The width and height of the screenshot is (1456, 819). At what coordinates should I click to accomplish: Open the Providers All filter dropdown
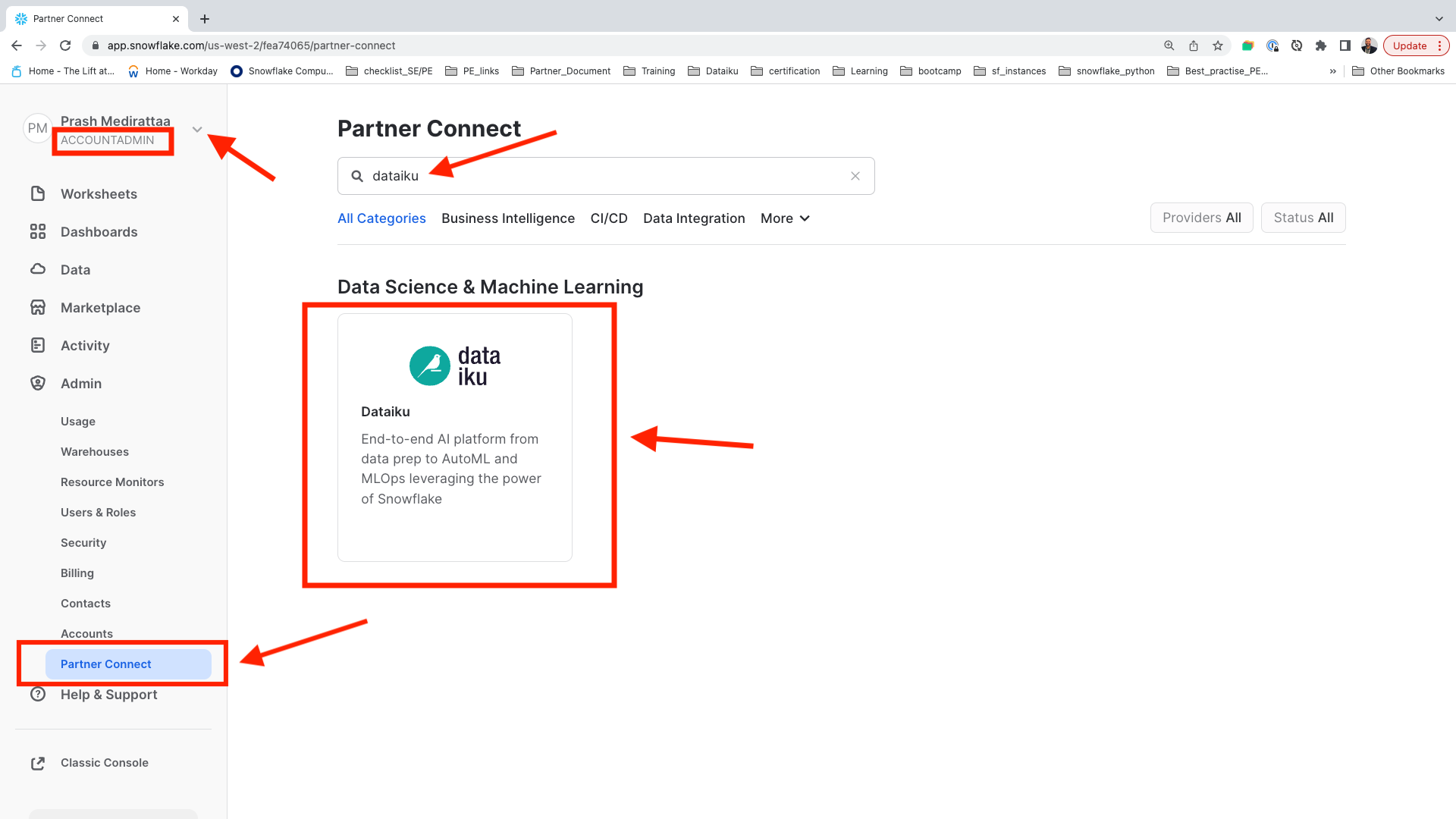coord(1201,218)
